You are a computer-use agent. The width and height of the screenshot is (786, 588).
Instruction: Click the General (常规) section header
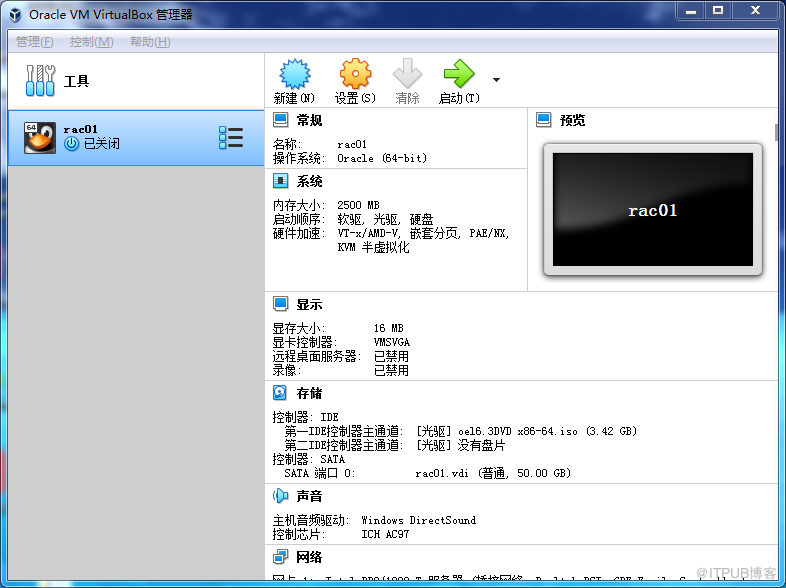[309, 121]
